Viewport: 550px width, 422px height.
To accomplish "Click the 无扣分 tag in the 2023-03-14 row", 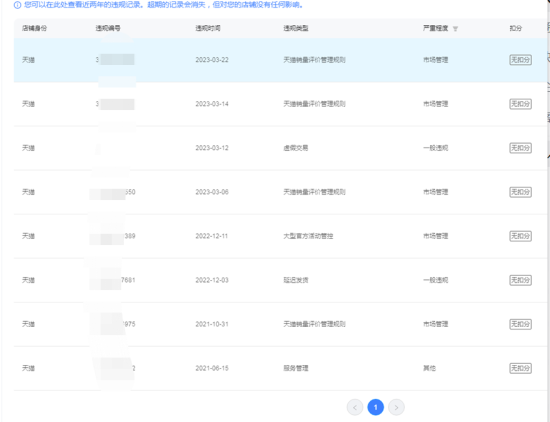I will [520, 104].
